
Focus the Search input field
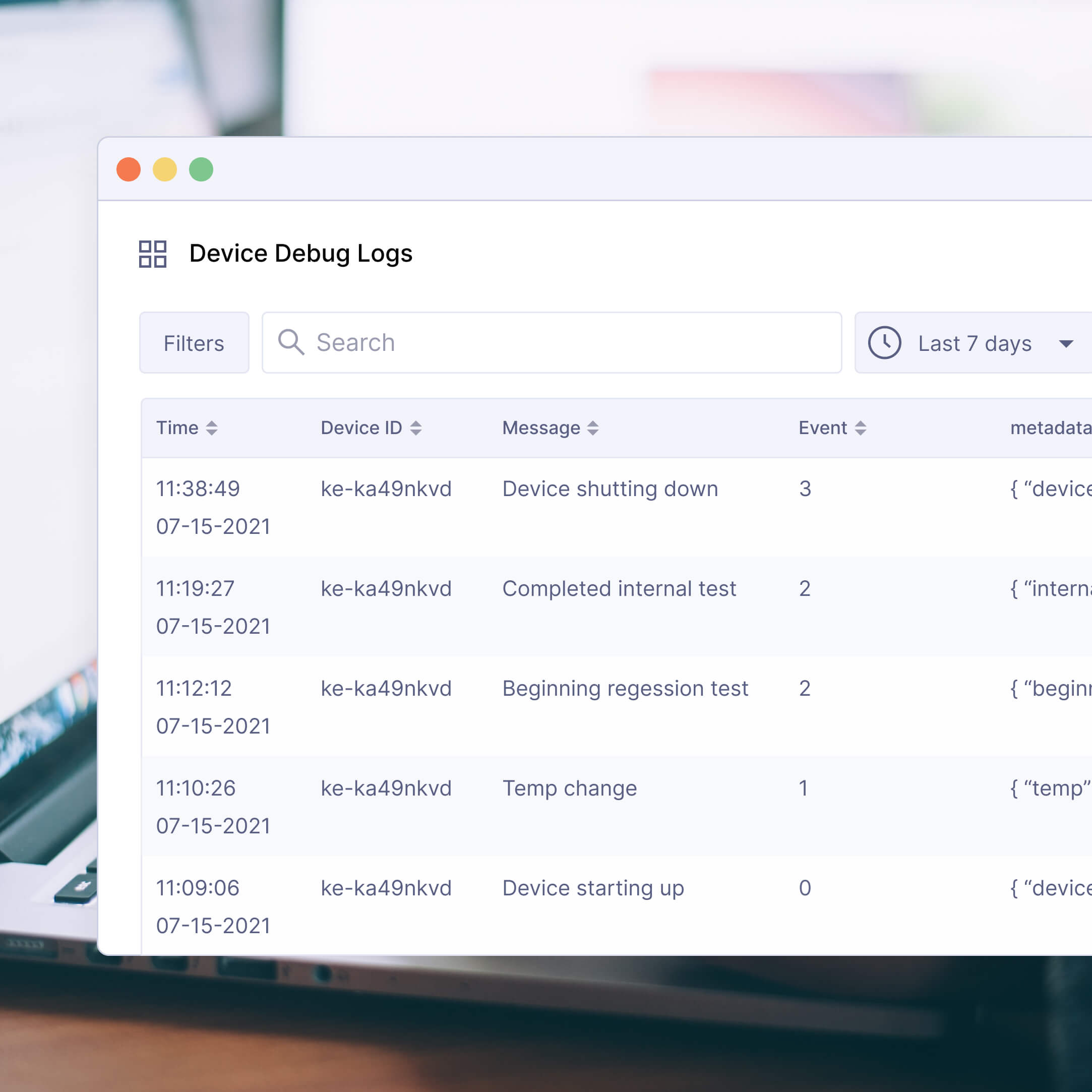click(565, 342)
